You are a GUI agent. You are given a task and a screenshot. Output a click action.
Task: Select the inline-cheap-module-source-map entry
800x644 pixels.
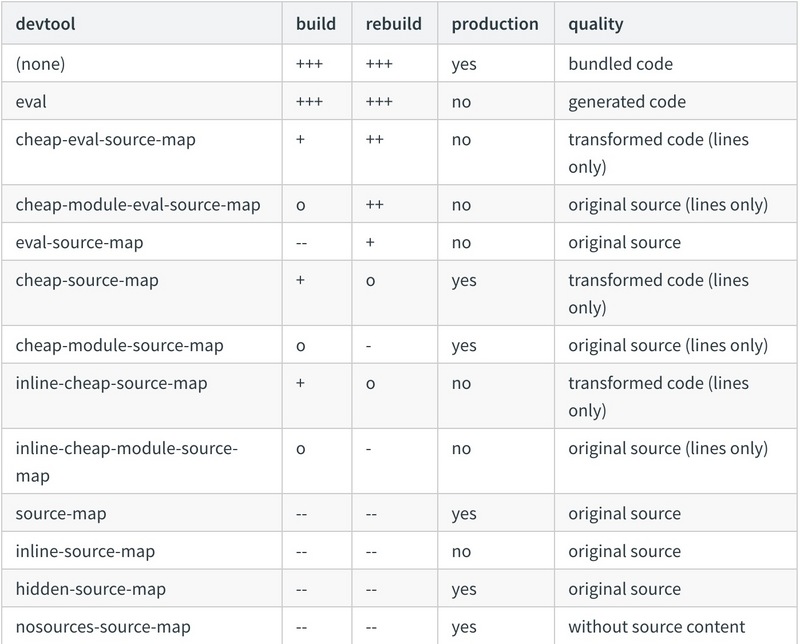(x=127, y=461)
